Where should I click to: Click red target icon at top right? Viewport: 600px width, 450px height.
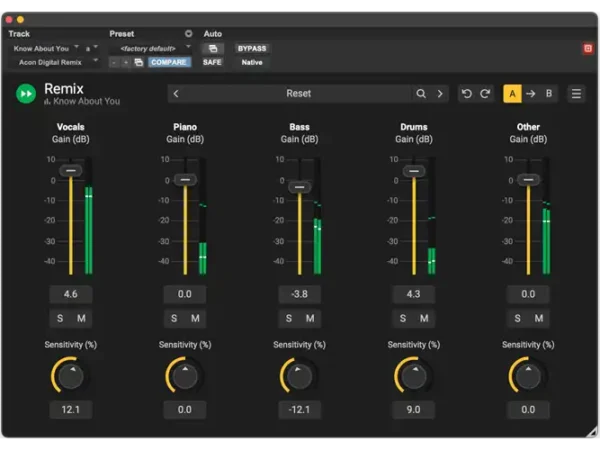point(588,49)
